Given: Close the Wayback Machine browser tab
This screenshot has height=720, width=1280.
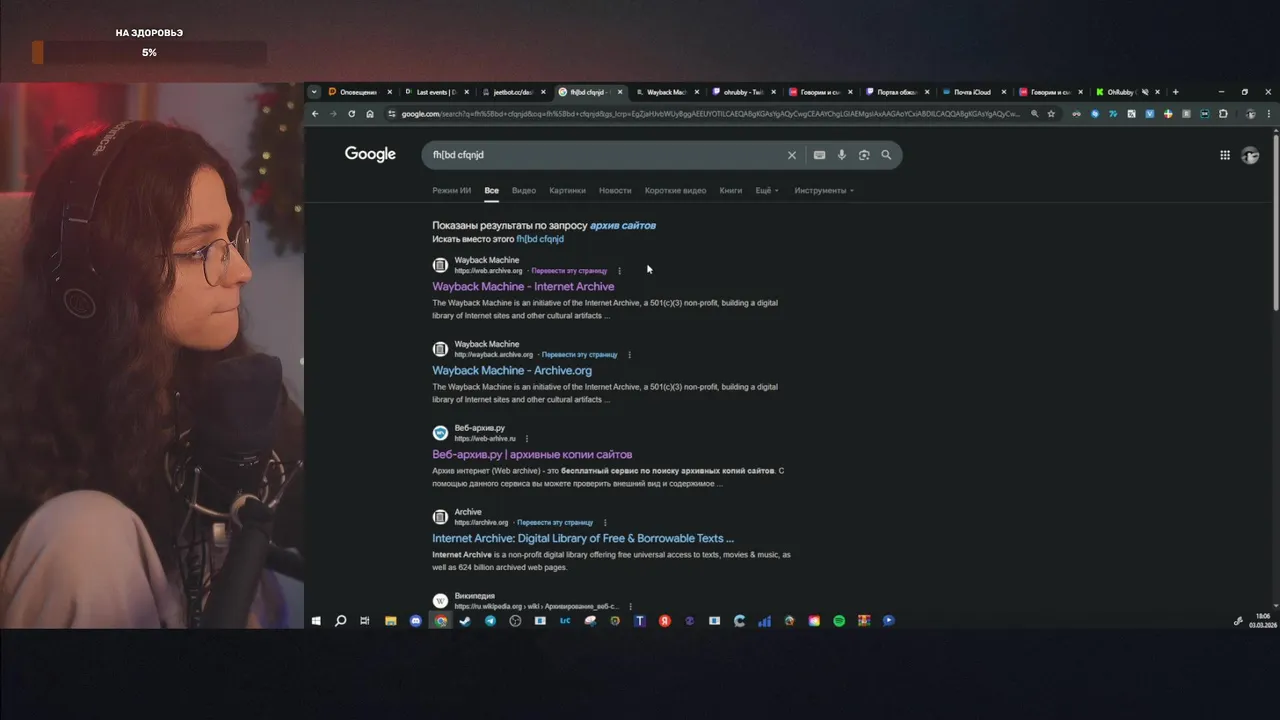Looking at the screenshot, I should (697, 92).
